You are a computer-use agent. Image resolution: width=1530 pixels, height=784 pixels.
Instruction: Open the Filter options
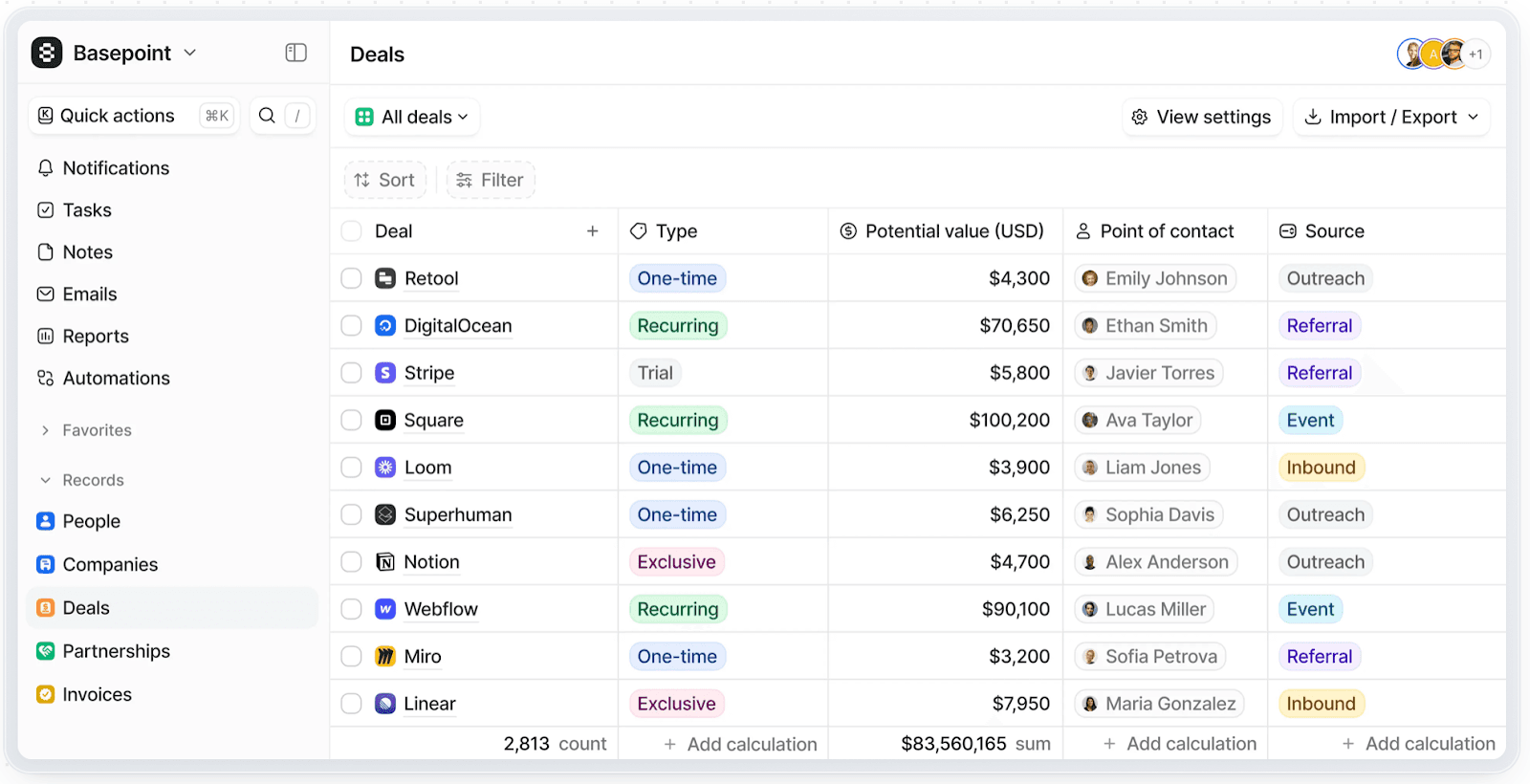pos(491,180)
